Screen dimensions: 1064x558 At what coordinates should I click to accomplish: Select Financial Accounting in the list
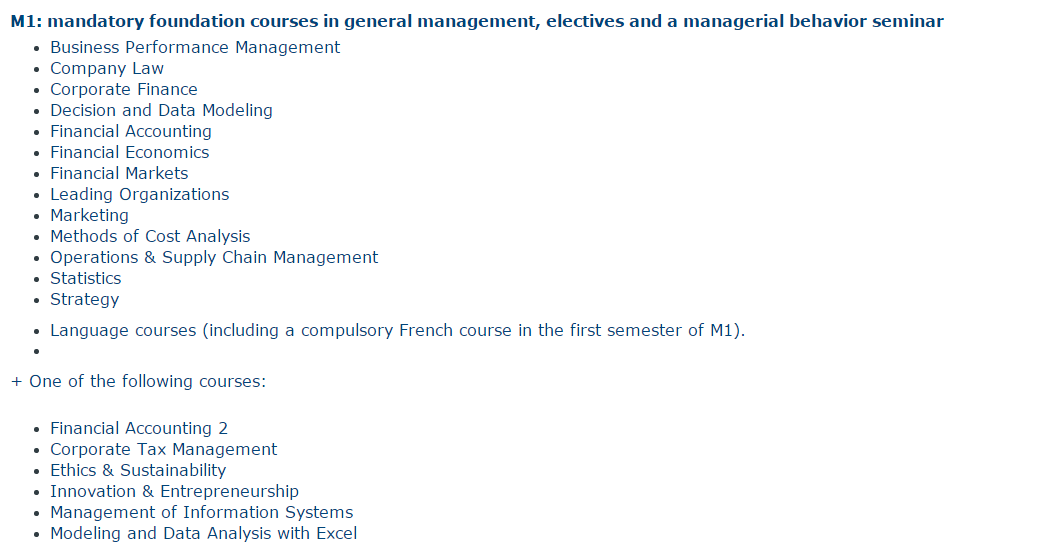click(130, 132)
